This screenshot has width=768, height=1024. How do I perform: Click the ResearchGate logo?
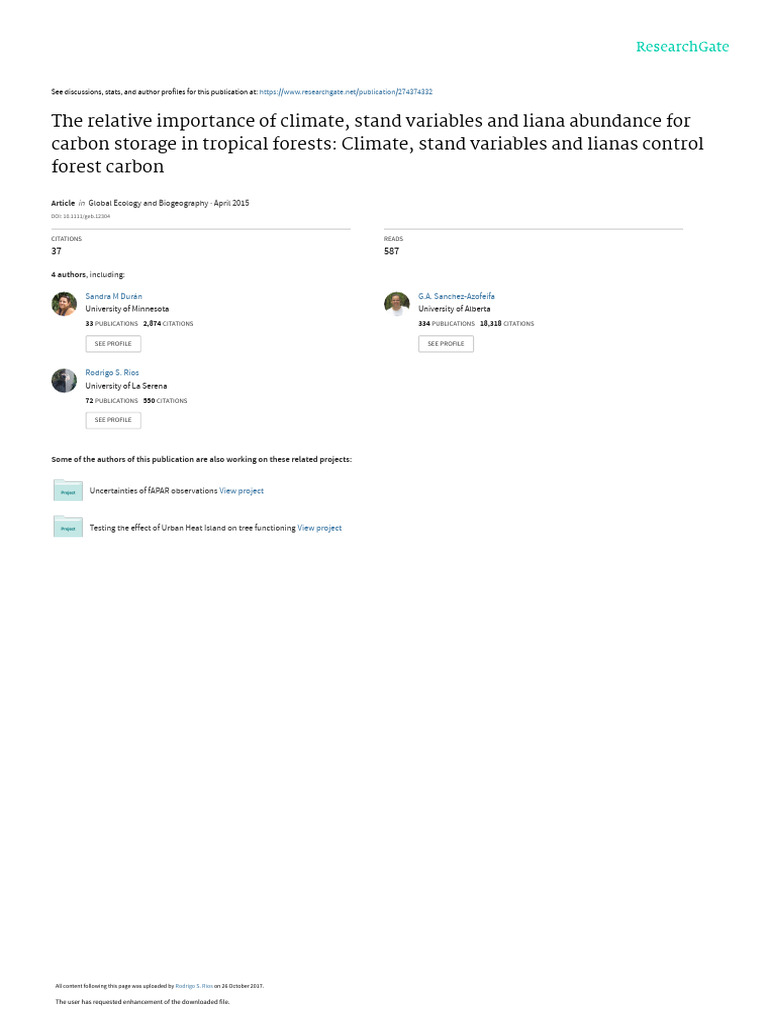(x=683, y=47)
